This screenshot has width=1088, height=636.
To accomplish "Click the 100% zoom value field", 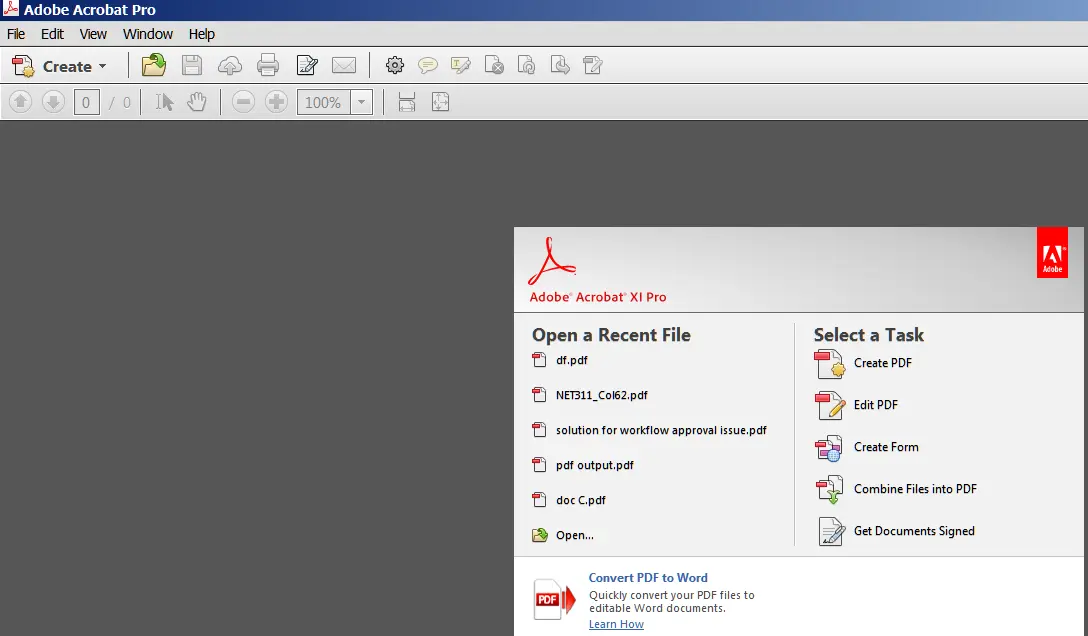I will 323,103.
